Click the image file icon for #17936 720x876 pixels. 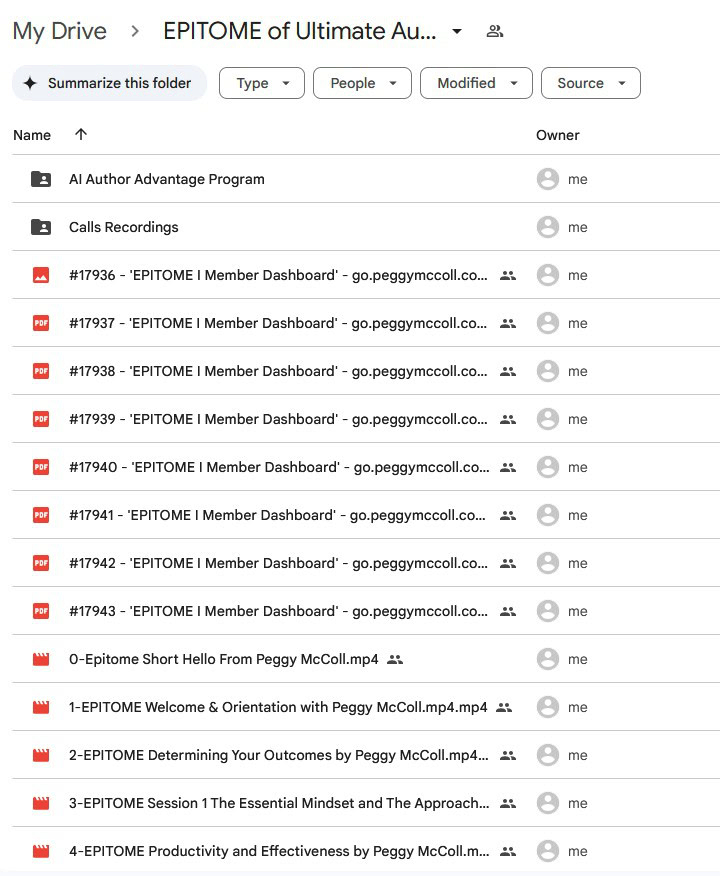[41, 275]
